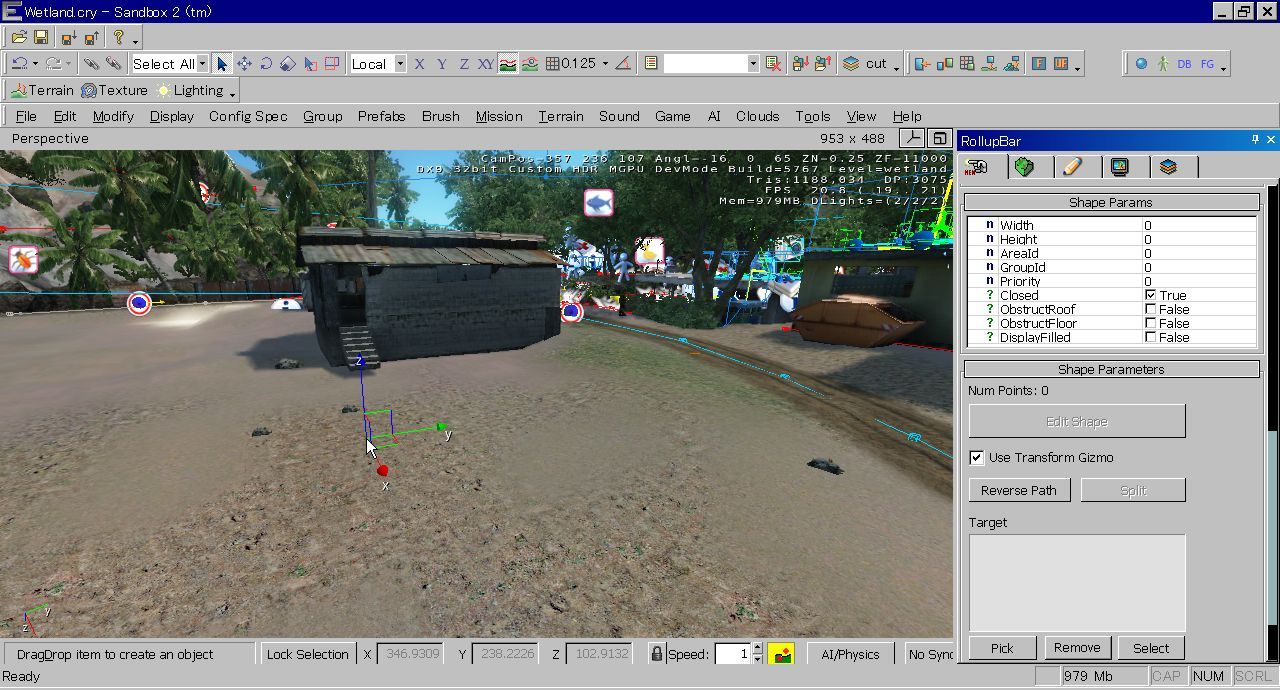Click the Remove target button
This screenshot has height=690, width=1280.
pos(1077,648)
